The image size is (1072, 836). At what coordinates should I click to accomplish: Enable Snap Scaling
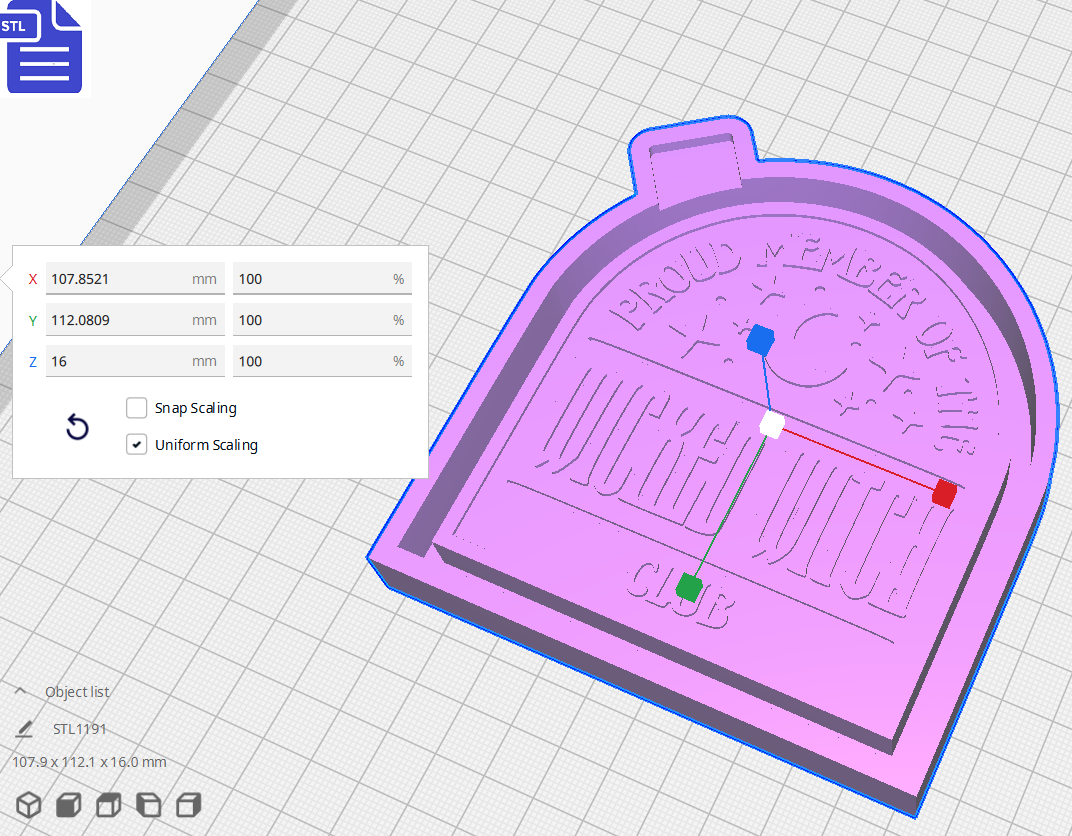coord(136,408)
